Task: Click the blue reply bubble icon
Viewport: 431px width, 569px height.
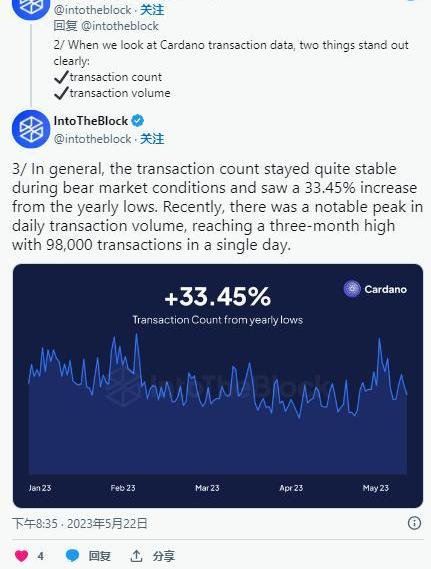Action: click(72, 555)
